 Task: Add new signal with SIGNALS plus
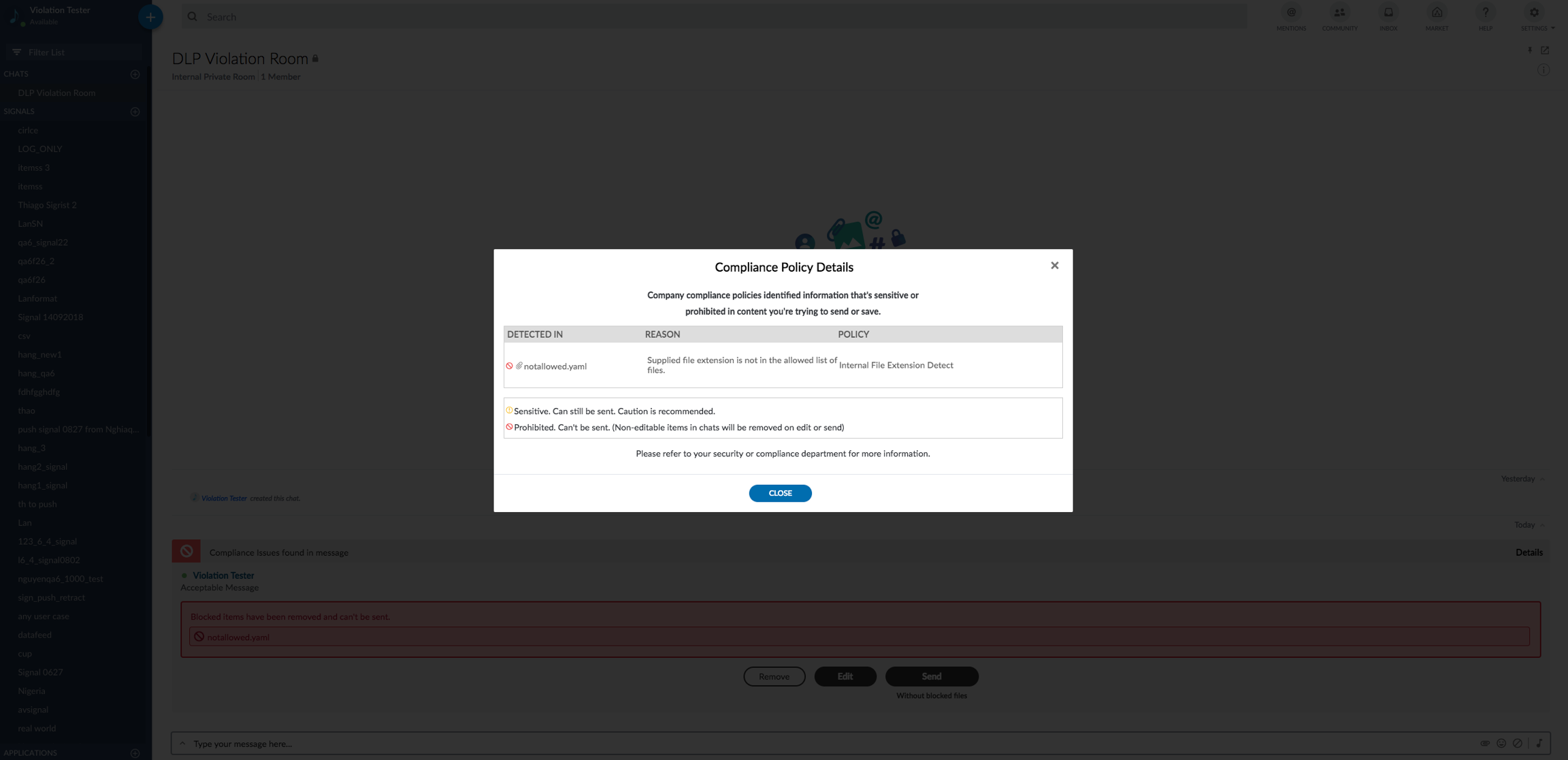click(135, 112)
